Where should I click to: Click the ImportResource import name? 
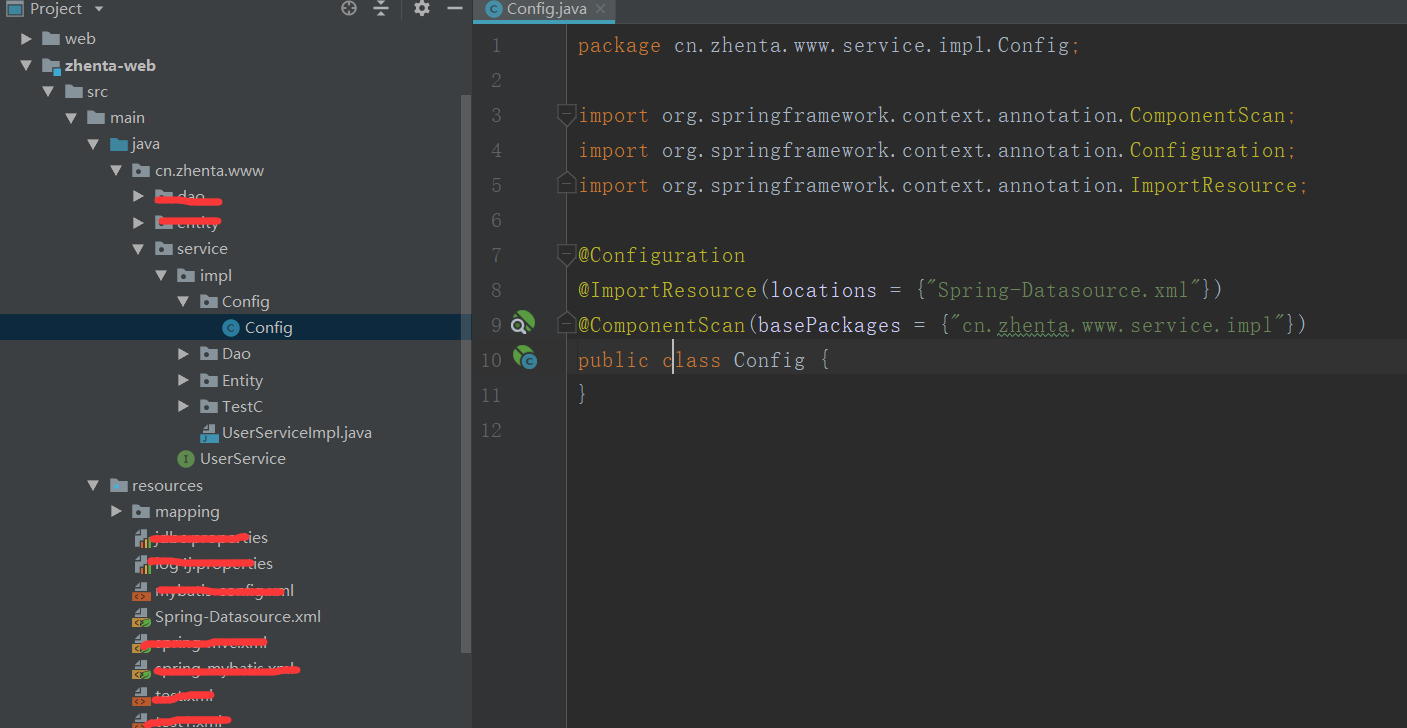(x=1213, y=186)
